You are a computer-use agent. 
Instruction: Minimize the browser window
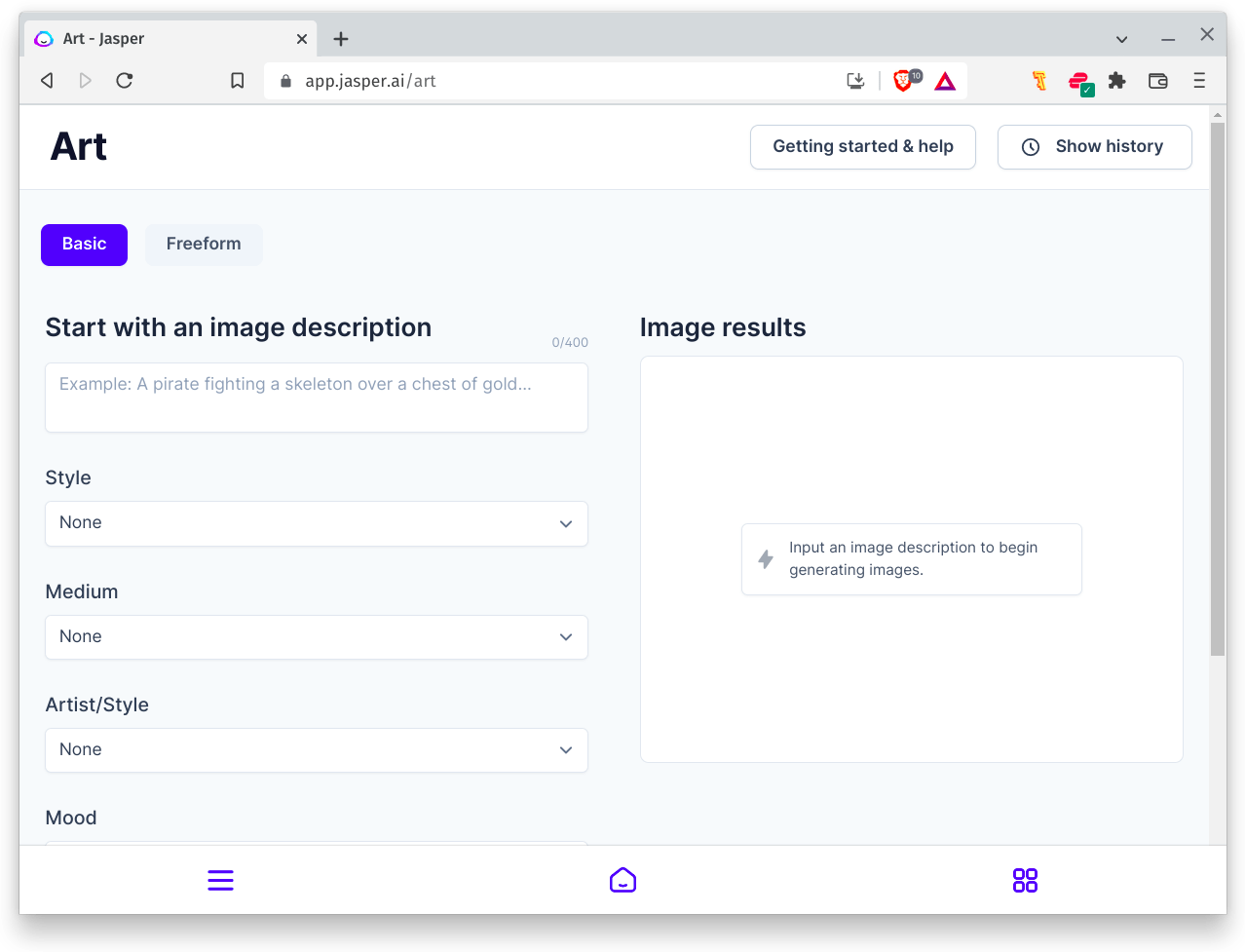point(1168,39)
